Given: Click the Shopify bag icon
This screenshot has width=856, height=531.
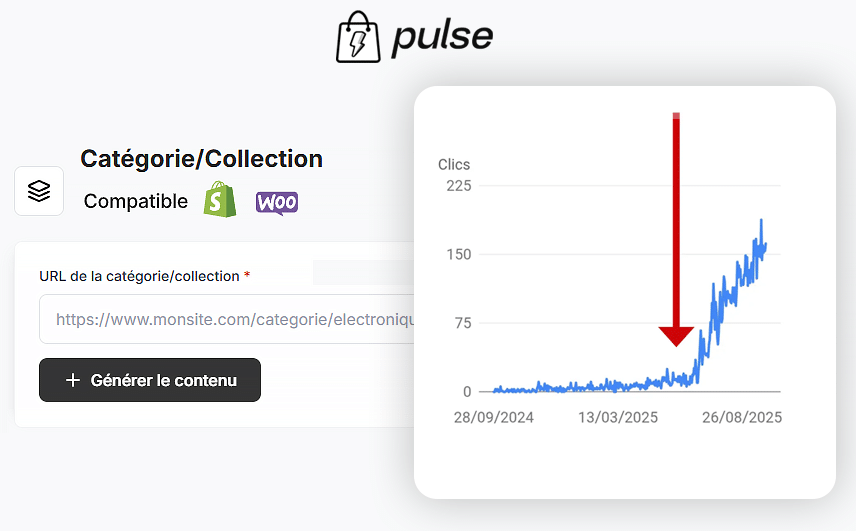Looking at the screenshot, I should (x=220, y=201).
